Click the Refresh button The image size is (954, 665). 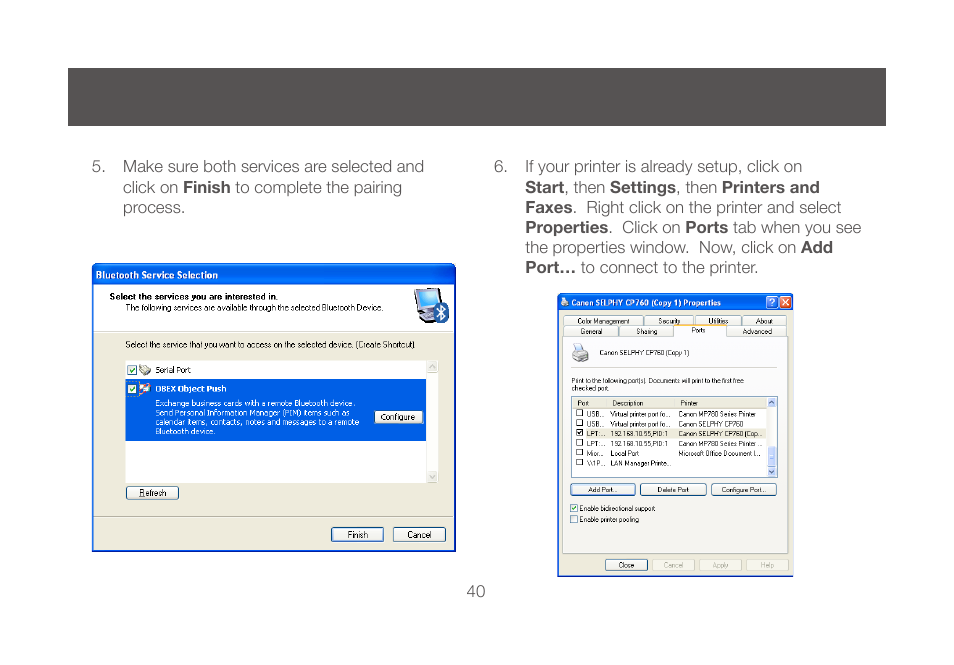point(152,493)
